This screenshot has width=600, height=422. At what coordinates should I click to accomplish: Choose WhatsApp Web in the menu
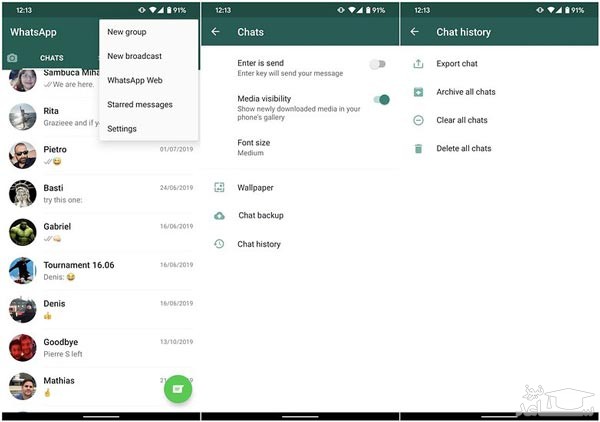[x=135, y=80]
